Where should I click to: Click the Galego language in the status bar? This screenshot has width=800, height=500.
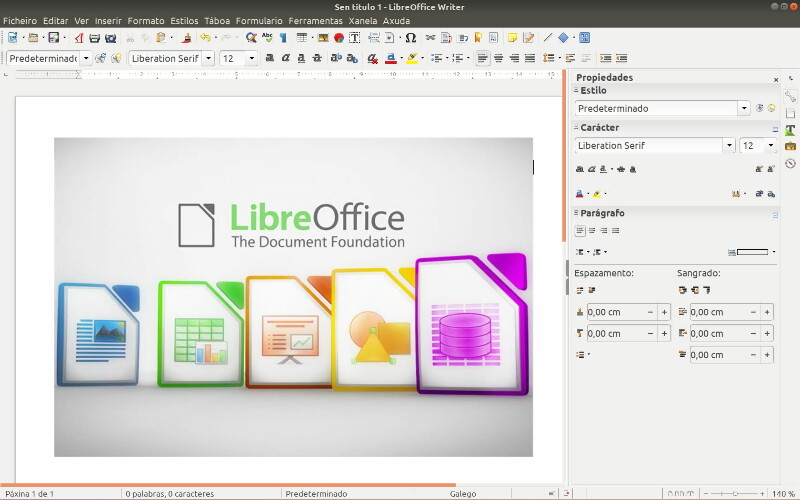point(463,494)
